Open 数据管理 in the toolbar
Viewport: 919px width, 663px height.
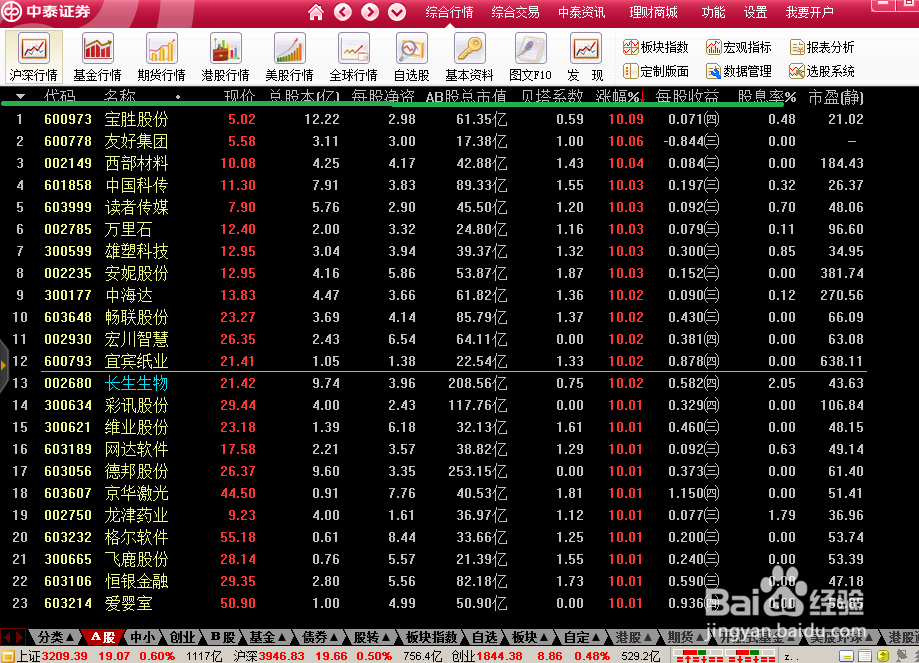click(739, 72)
